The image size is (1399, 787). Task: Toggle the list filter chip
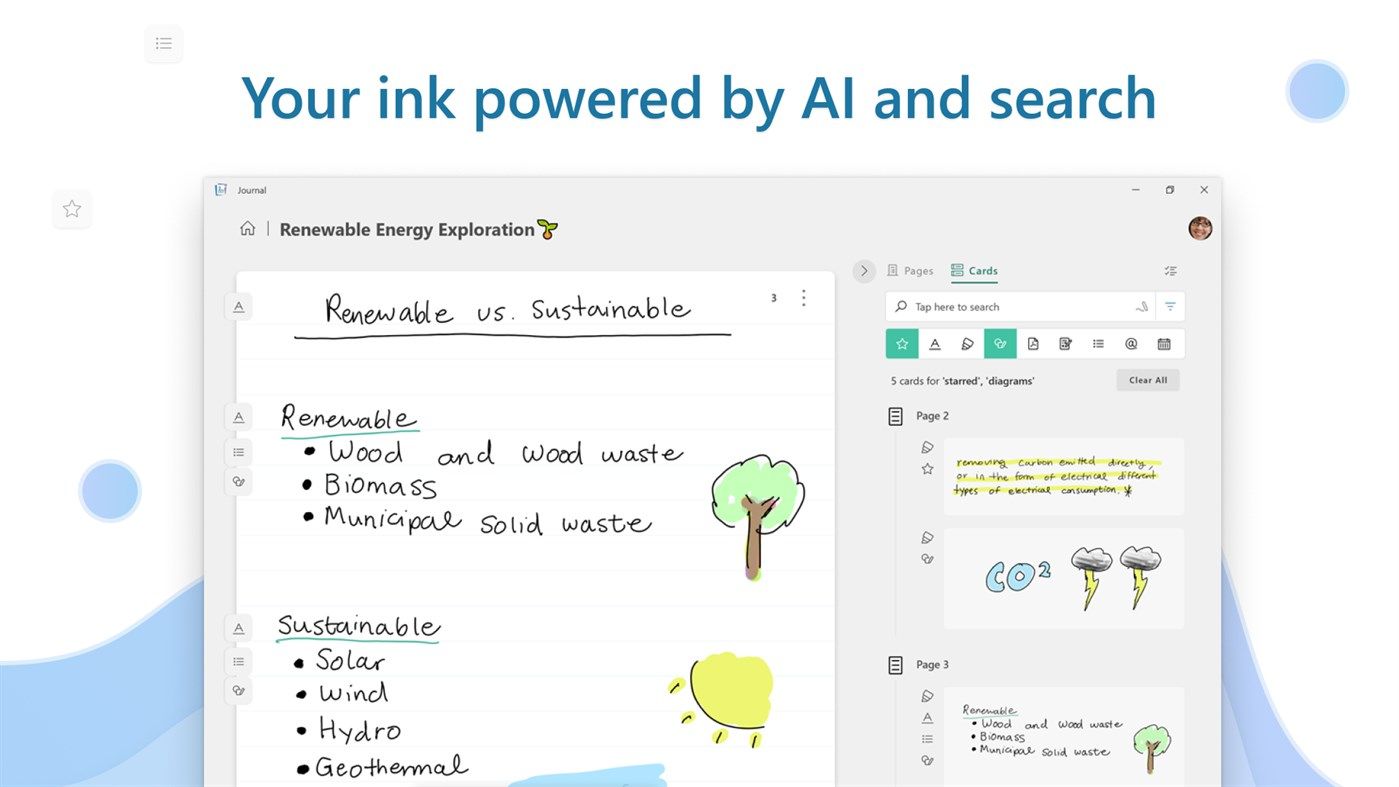pos(1098,343)
